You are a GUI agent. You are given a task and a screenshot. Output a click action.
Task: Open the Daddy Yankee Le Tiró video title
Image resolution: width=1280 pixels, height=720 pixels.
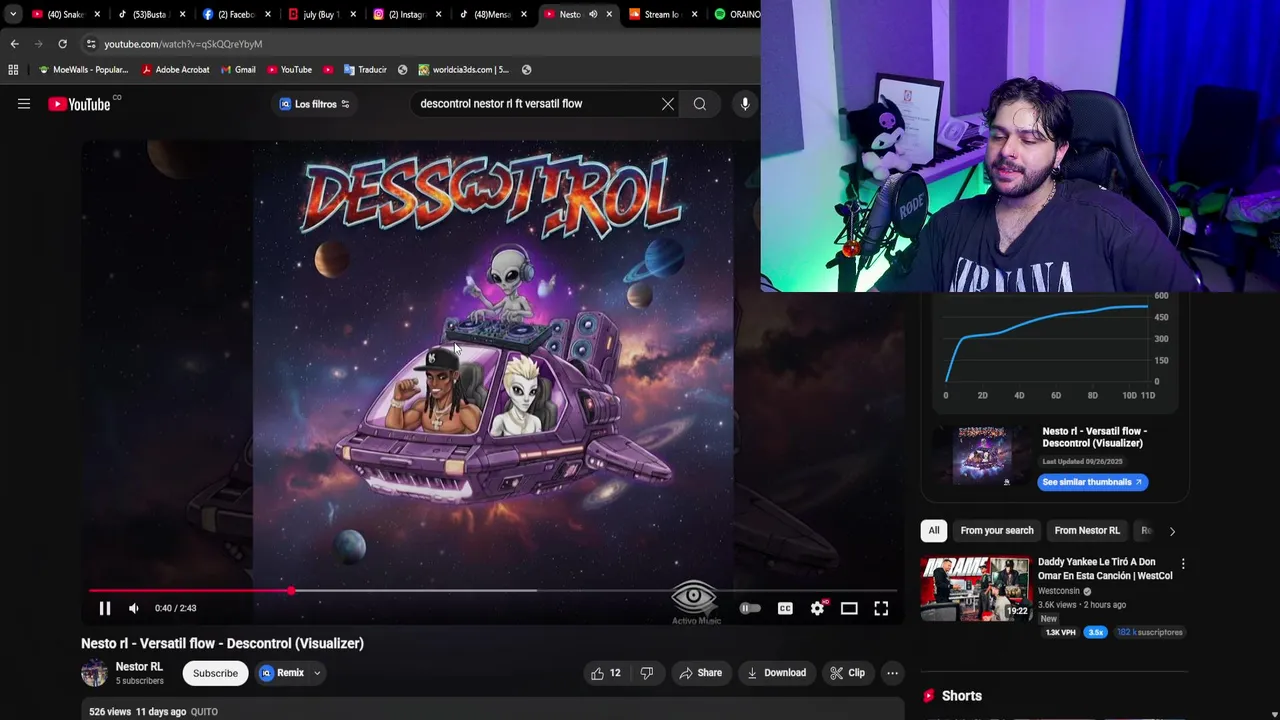1105,569
